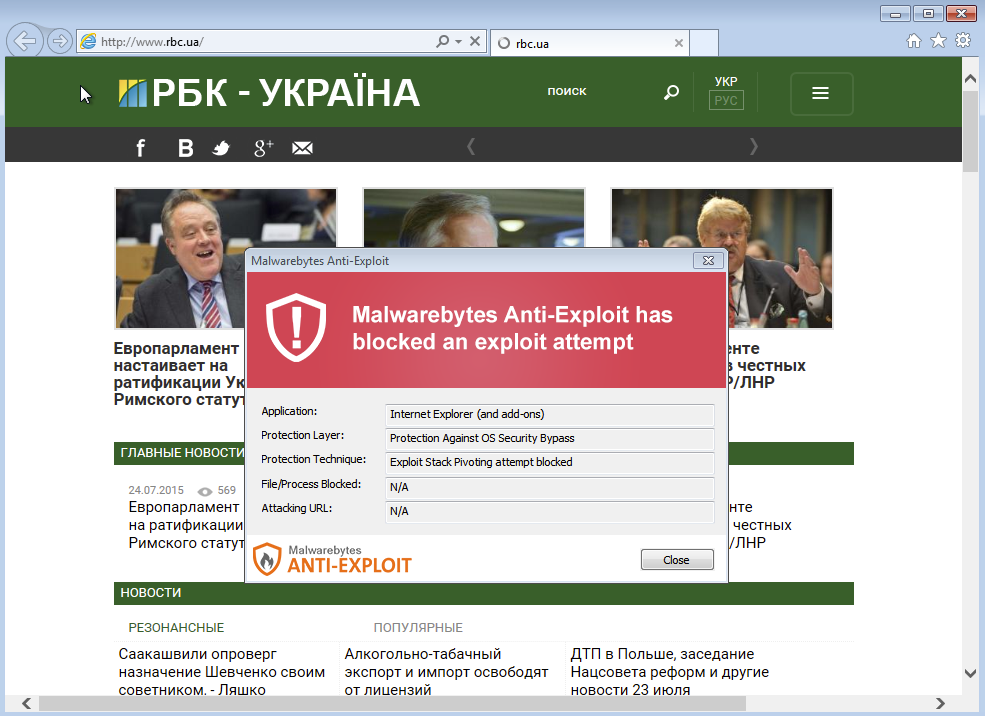Click the URL address field
The height and width of the screenshot is (716, 985).
pyautogui.click(x=260, y=42)
